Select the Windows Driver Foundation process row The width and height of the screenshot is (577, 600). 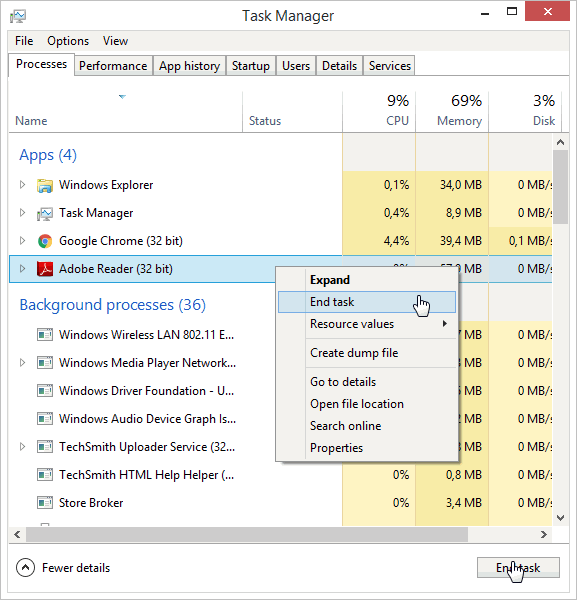click(281, 391)
